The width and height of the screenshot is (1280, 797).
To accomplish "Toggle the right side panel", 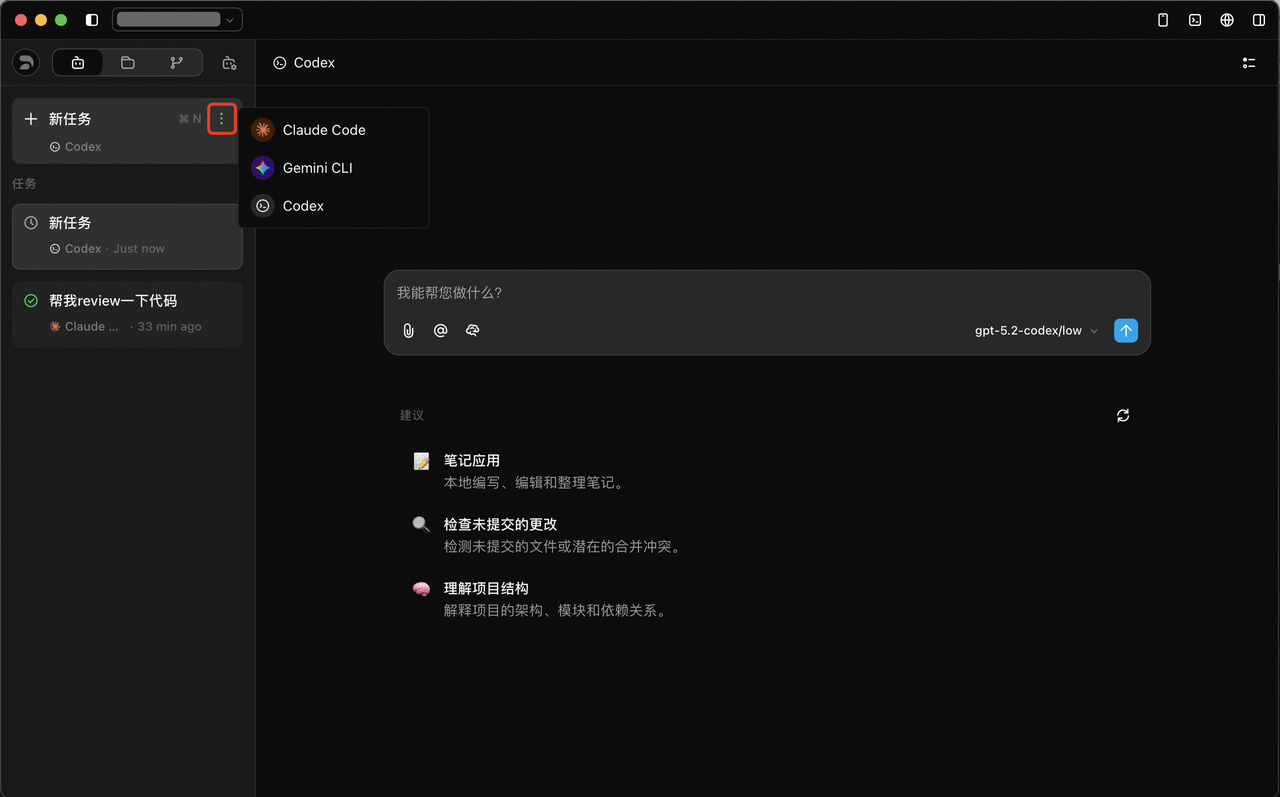I will [x=1258, y=20].
